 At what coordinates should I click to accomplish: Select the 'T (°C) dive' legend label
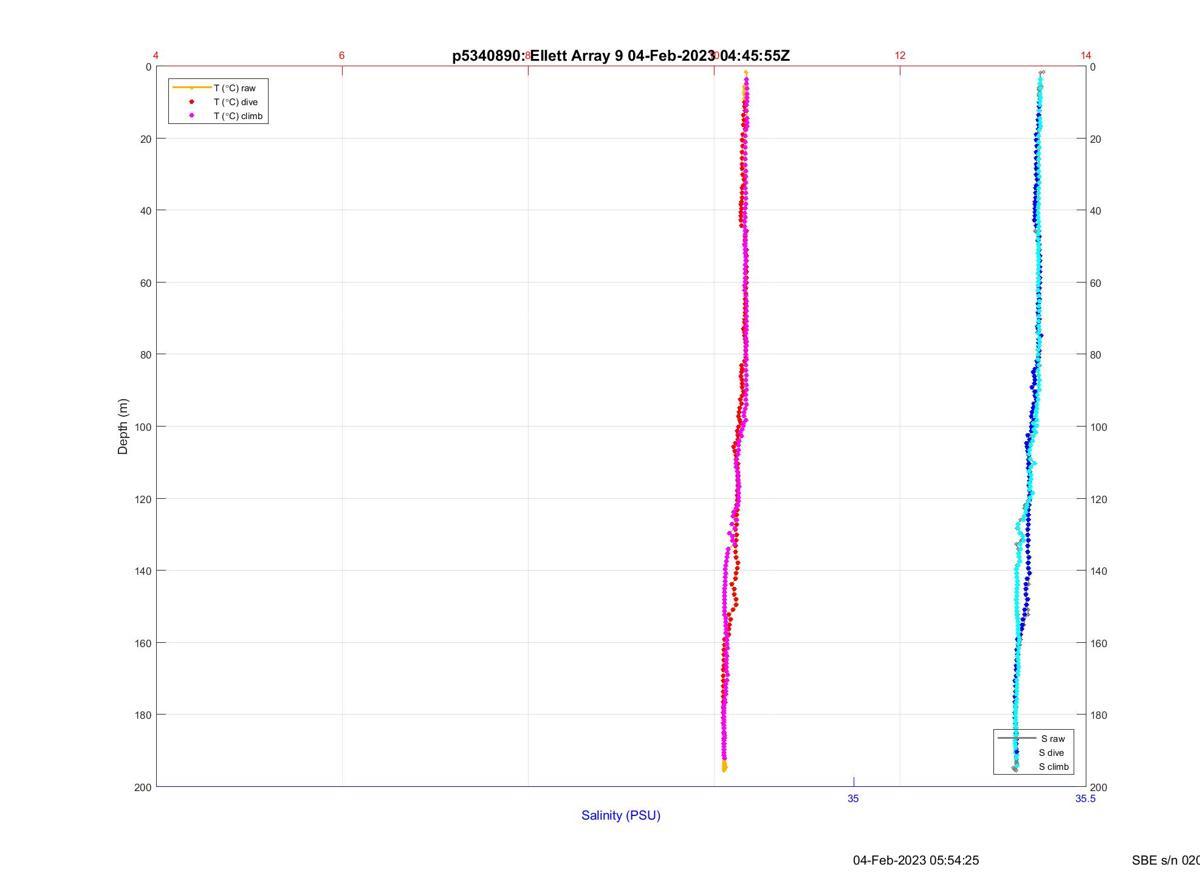point(235,102)
